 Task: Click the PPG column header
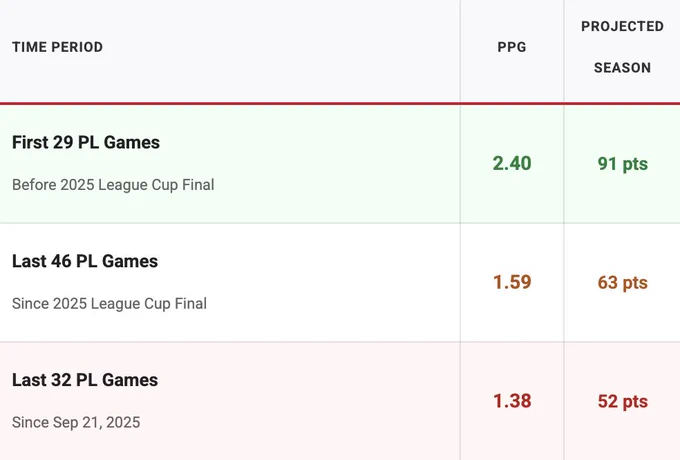512,47
